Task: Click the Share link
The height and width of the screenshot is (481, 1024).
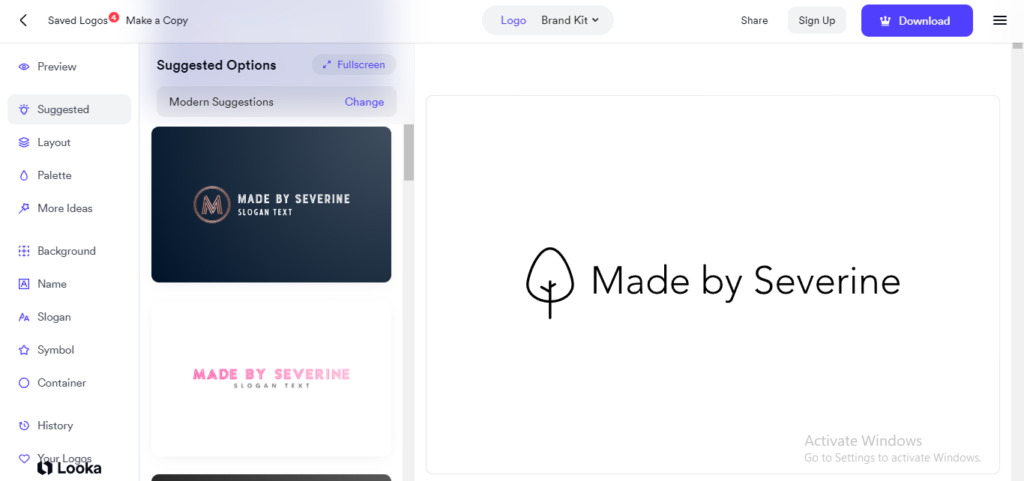Action: [754, 20]
